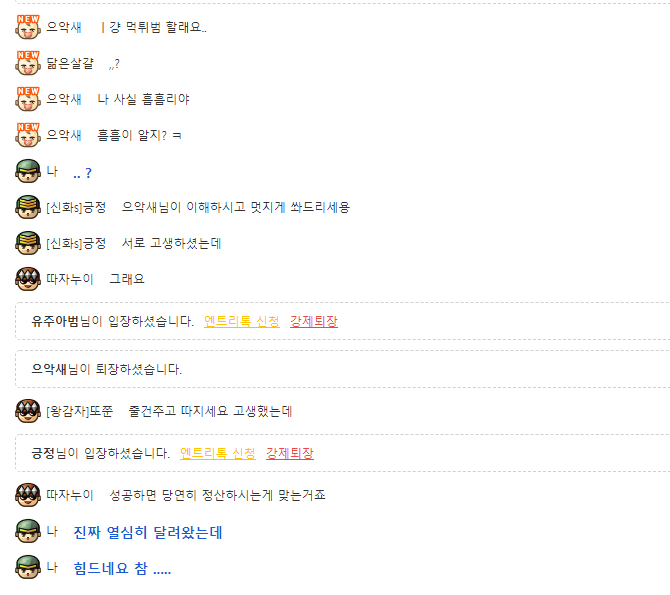
Task: Click my soldier avatar beside '.. ?' message
Action: point(28,171)
